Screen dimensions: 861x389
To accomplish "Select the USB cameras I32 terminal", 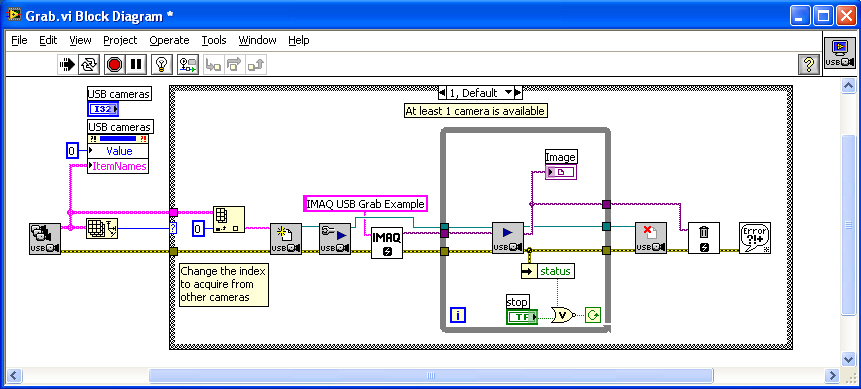I will tap(103, 109).
